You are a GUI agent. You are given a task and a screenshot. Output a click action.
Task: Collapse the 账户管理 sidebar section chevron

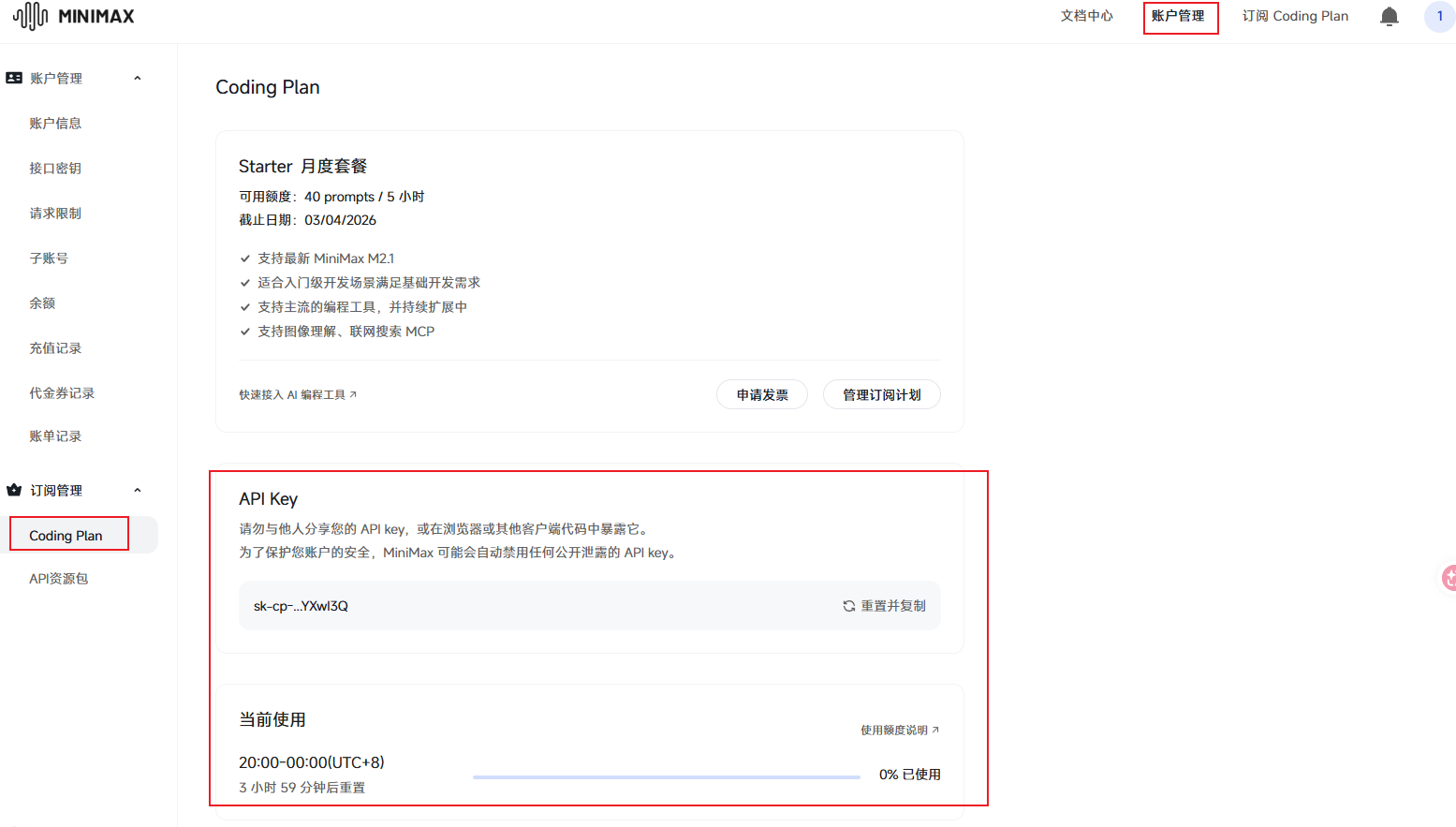click(x=138, y=78)
